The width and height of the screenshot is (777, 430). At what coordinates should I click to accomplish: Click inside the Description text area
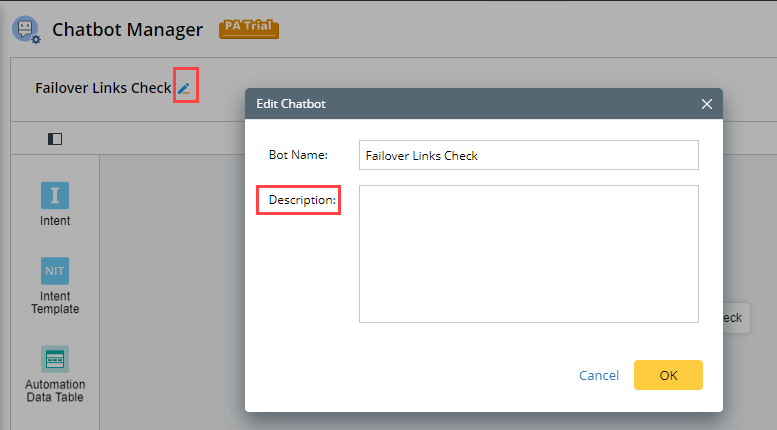pyautogui.click(x=528, y=254)
